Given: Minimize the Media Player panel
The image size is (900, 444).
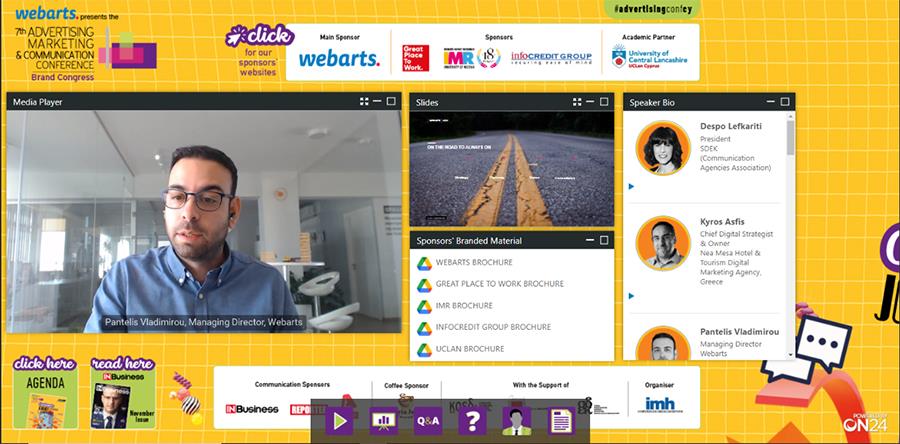Looking at the screenshot, I should 377,102.
